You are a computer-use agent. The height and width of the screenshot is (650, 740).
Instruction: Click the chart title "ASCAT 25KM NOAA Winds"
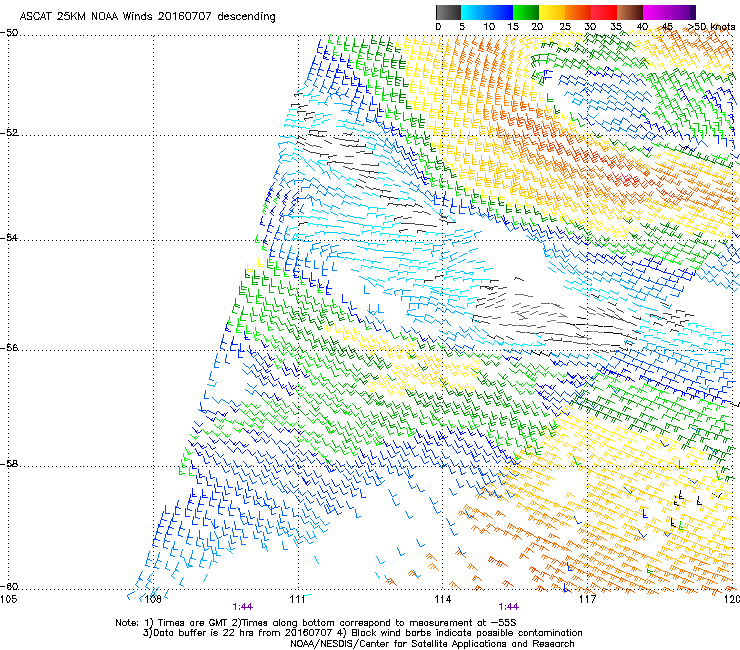pos(86,16)
